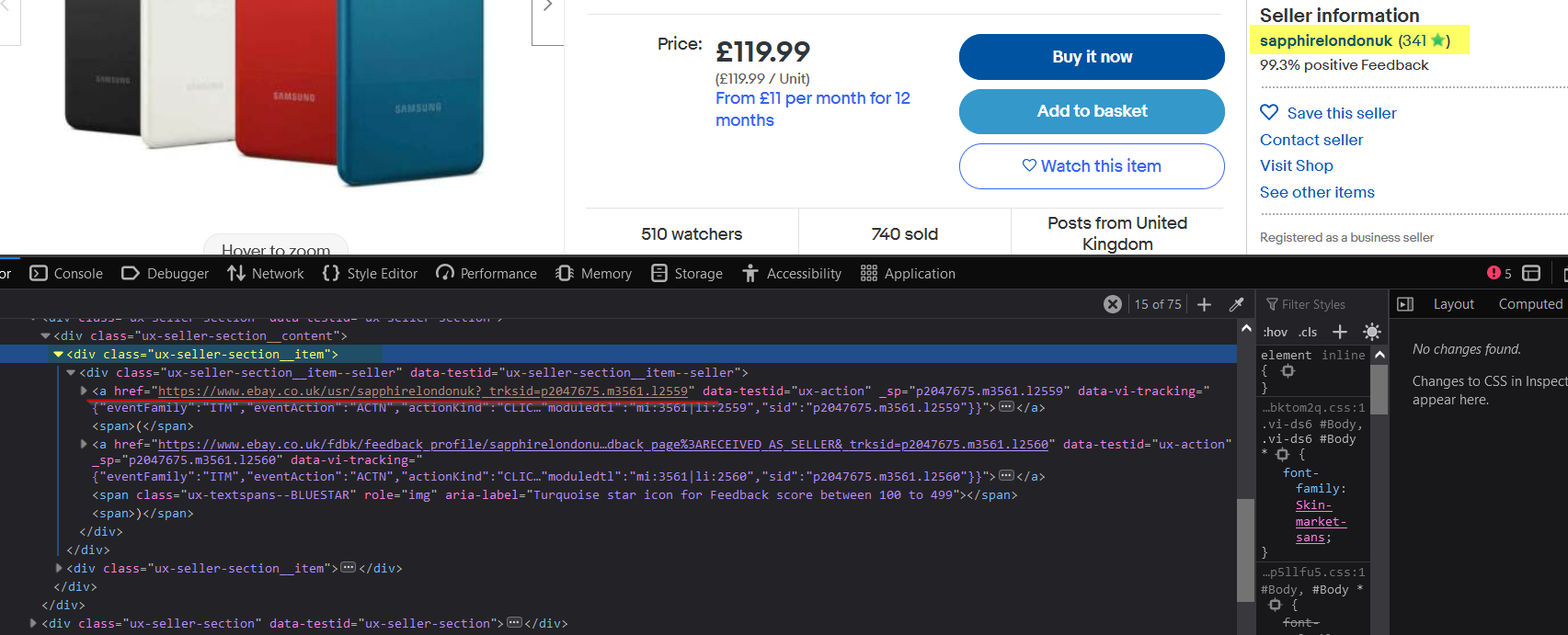Select the ux-textspans--BLUESTAR span node
Viewport: 1568px width, 635px height.
click(555, 495)
